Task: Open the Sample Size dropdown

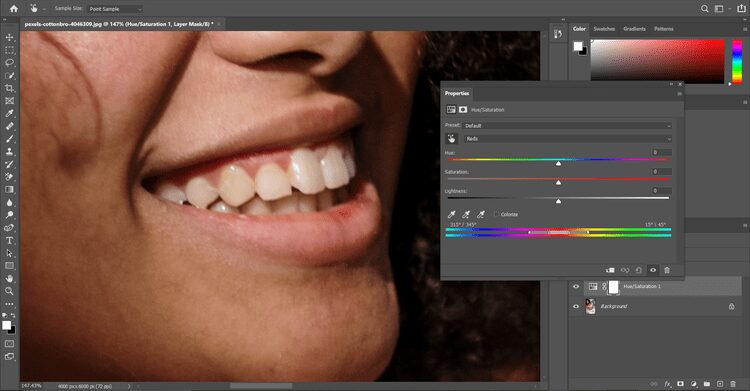Action: 115,9
